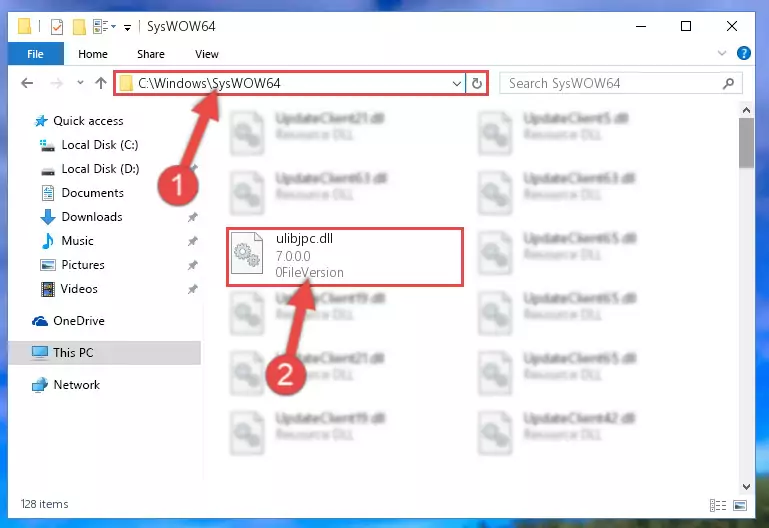769x528 pixels.
Task: Click the Quick access star icon
Action: tap(41, 121)
